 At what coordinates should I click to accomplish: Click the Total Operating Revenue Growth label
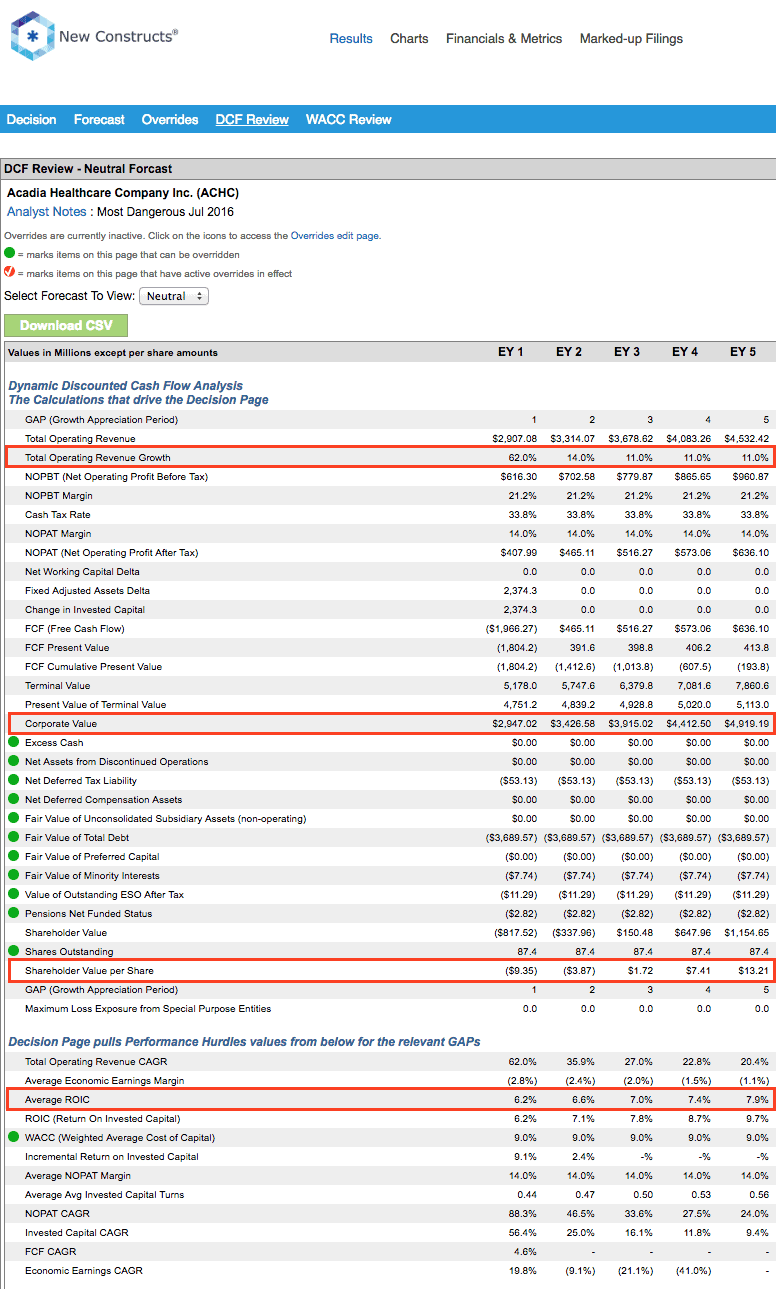98,457
